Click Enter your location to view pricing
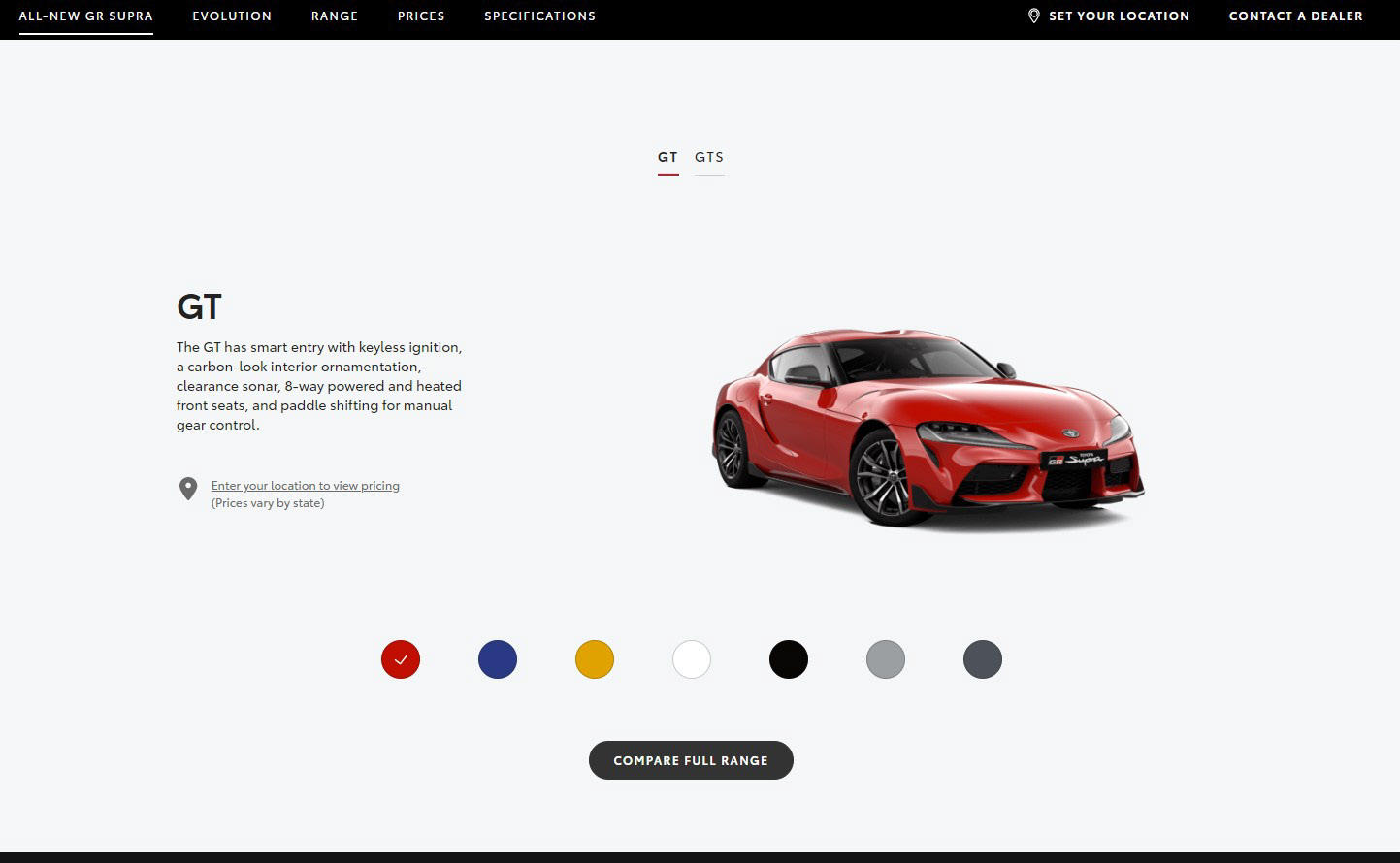Screen dimensions: 1400x863 (306, 486)
